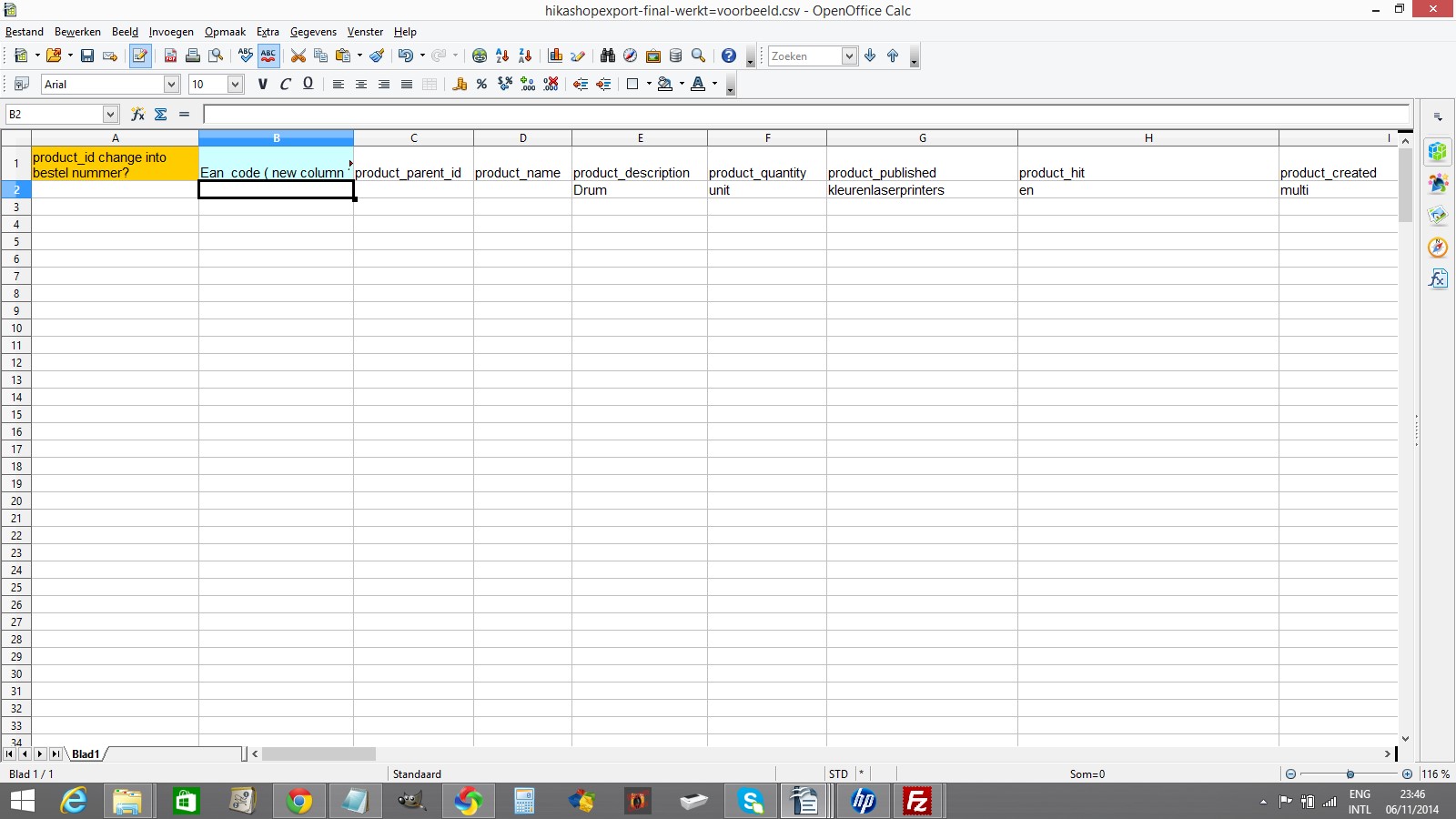Insert a chart

555,56
